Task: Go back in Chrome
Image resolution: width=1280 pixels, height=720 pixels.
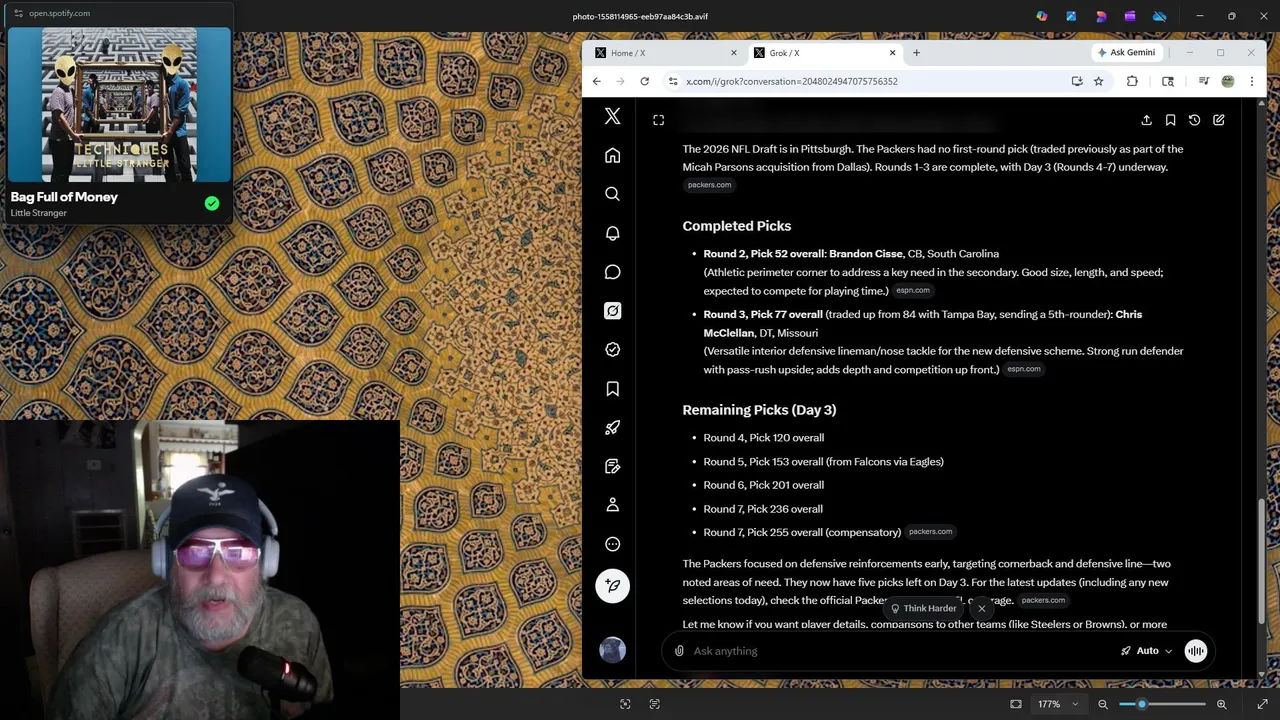Action: point(597,81)
